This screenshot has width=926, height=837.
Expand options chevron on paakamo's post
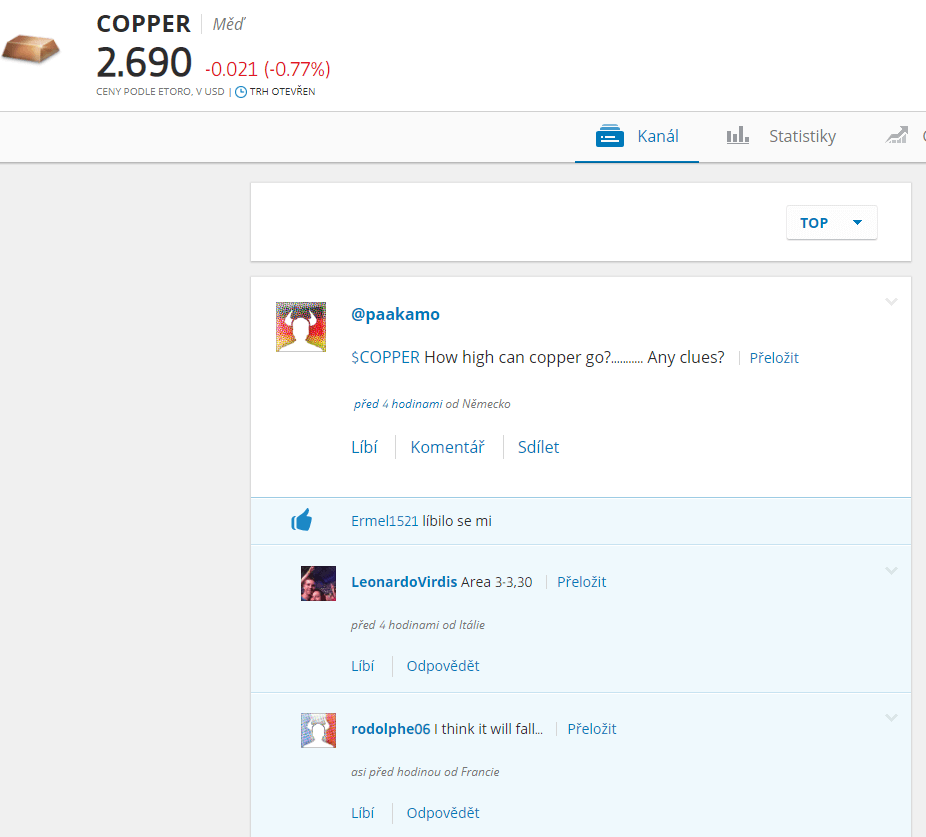pos(891,302)
